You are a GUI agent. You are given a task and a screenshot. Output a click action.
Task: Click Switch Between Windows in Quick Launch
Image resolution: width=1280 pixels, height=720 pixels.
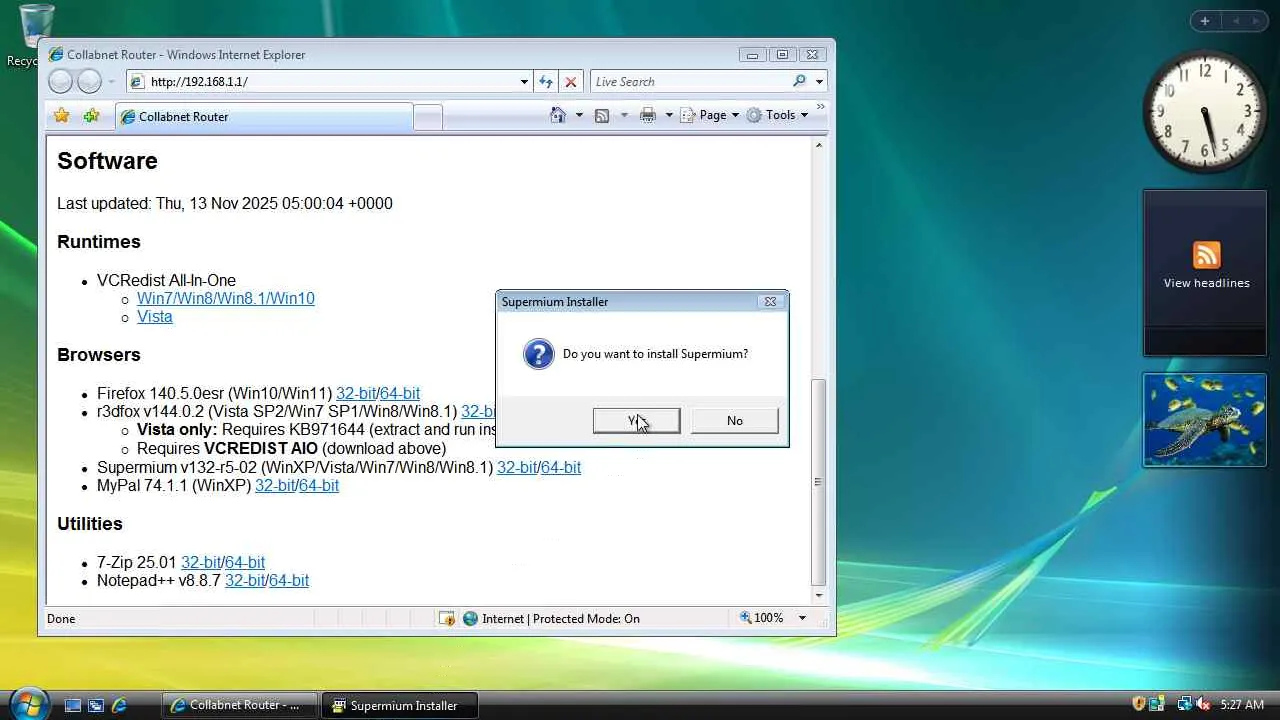96,705
